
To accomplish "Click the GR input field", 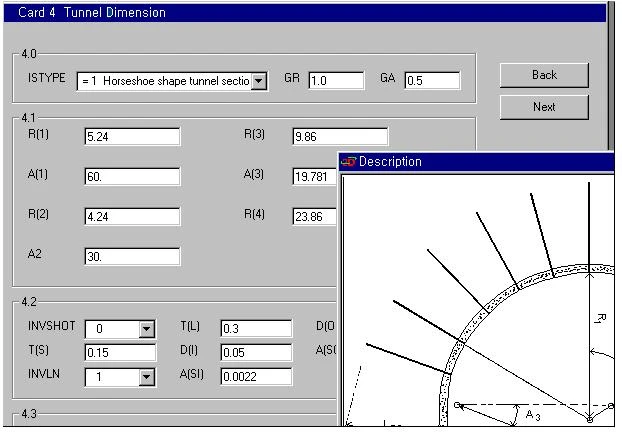I will tap(336, 81).
